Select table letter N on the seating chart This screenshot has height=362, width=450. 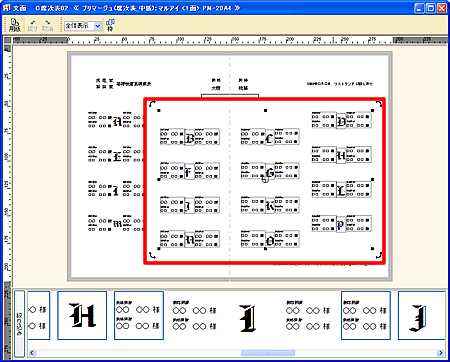tap(189, 240)
